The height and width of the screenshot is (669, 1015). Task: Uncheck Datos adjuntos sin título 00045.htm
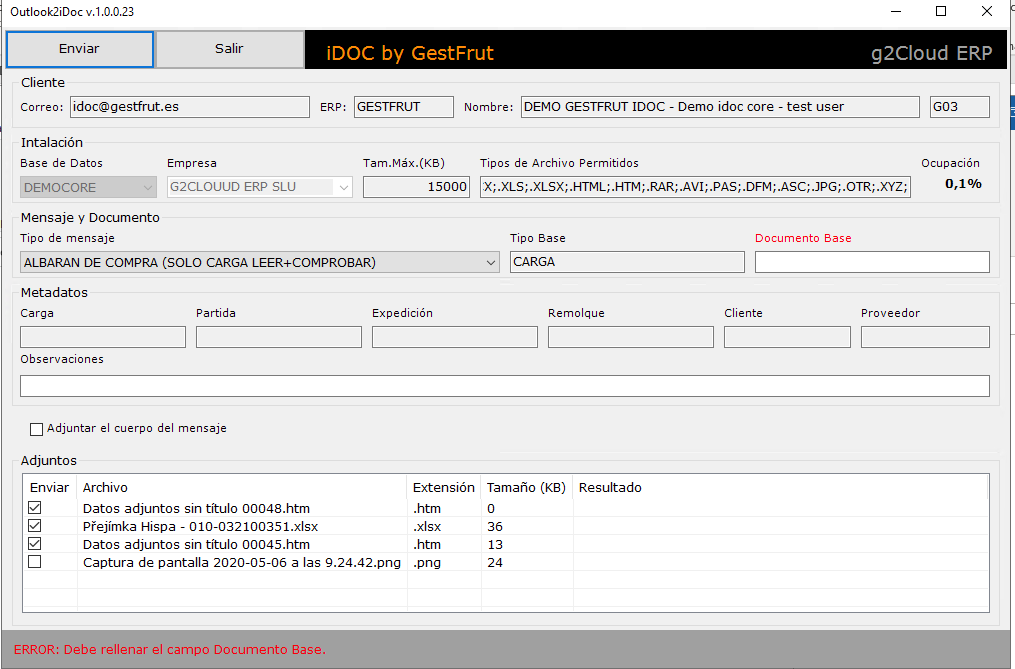(35, 544)
